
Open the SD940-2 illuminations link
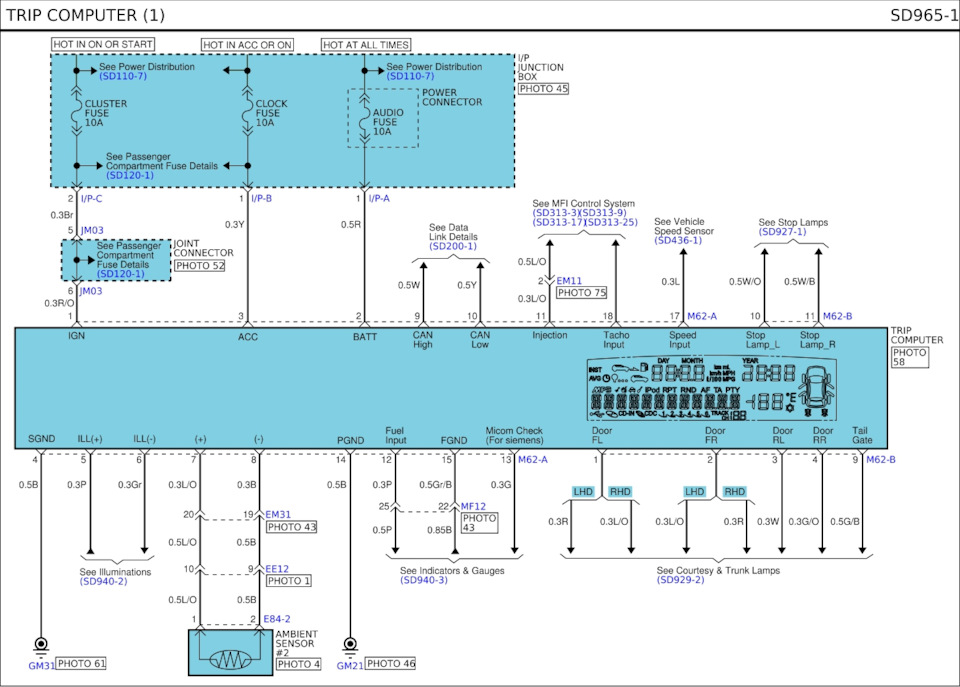(x=103, y=581)
